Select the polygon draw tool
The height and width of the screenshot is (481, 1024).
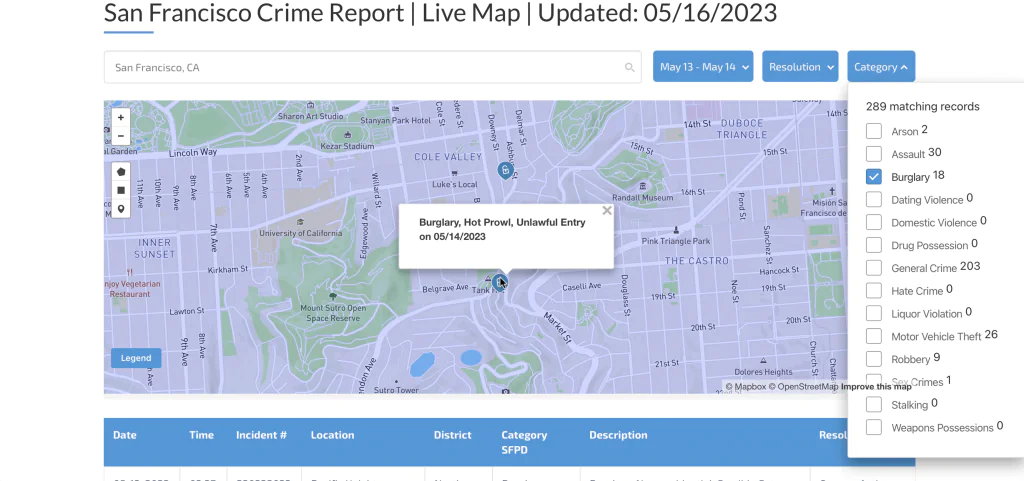[121, 172]
